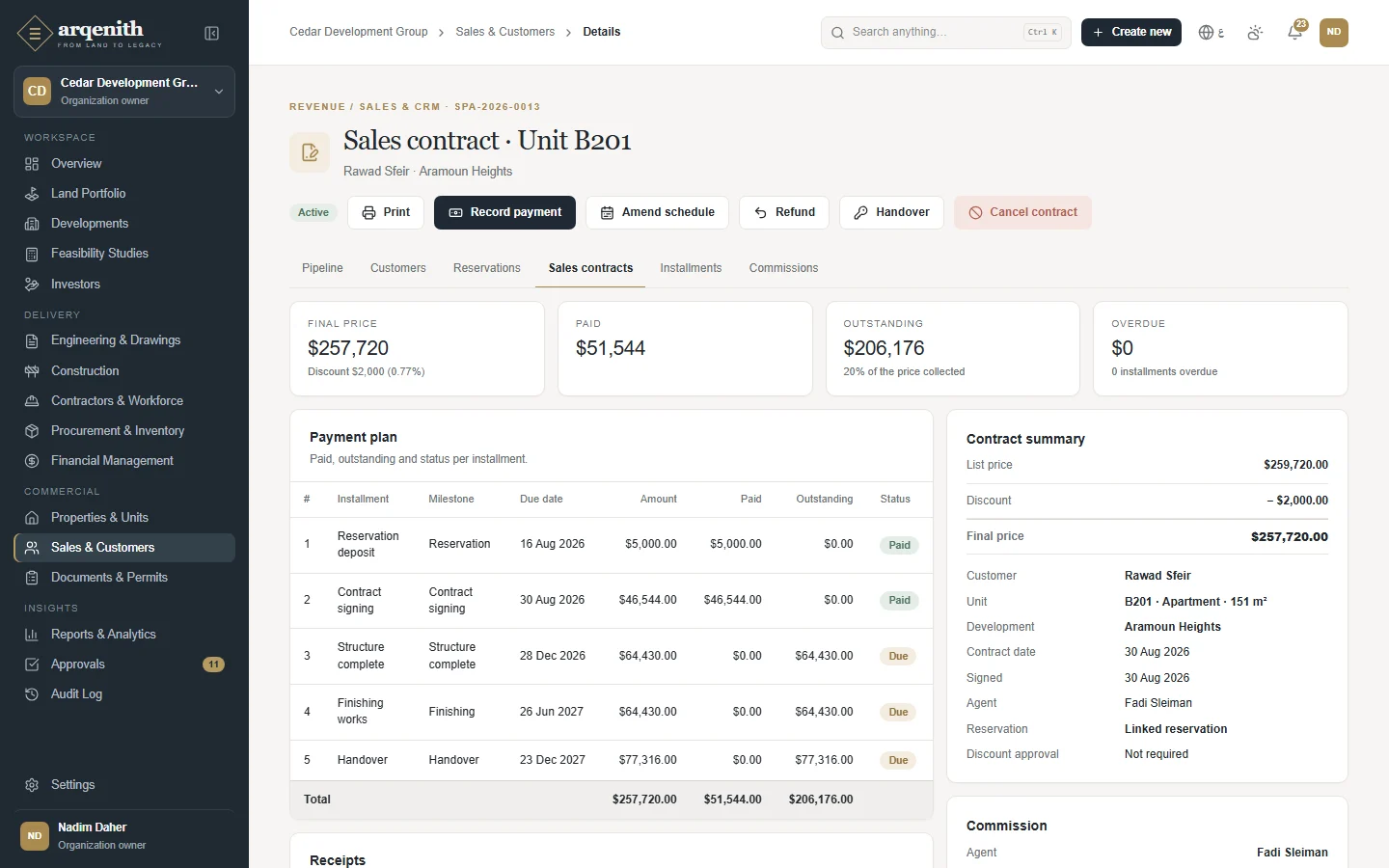Toggle the light/dark theme icon
Viewport: 1389px width, 868px height.
[1255, 33]
